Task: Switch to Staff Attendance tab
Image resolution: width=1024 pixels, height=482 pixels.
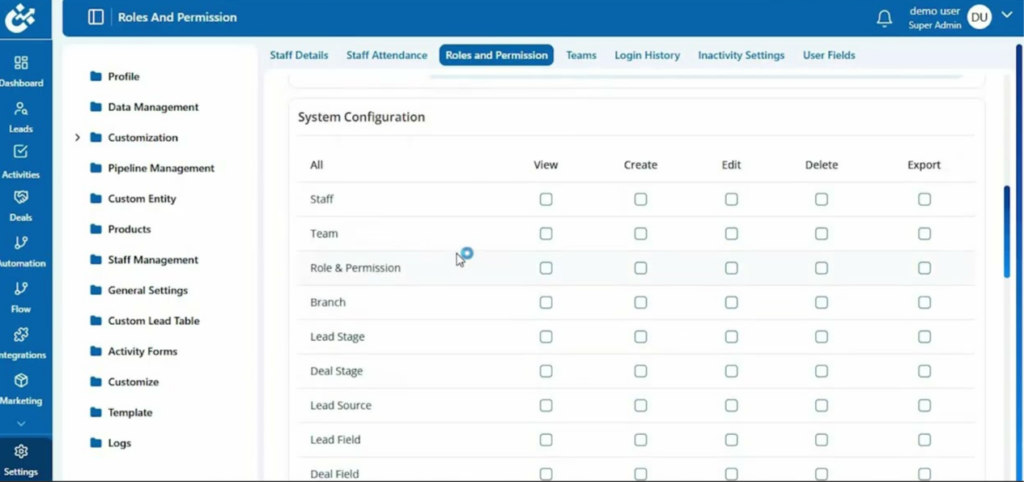Action: (x=387, y=56)
